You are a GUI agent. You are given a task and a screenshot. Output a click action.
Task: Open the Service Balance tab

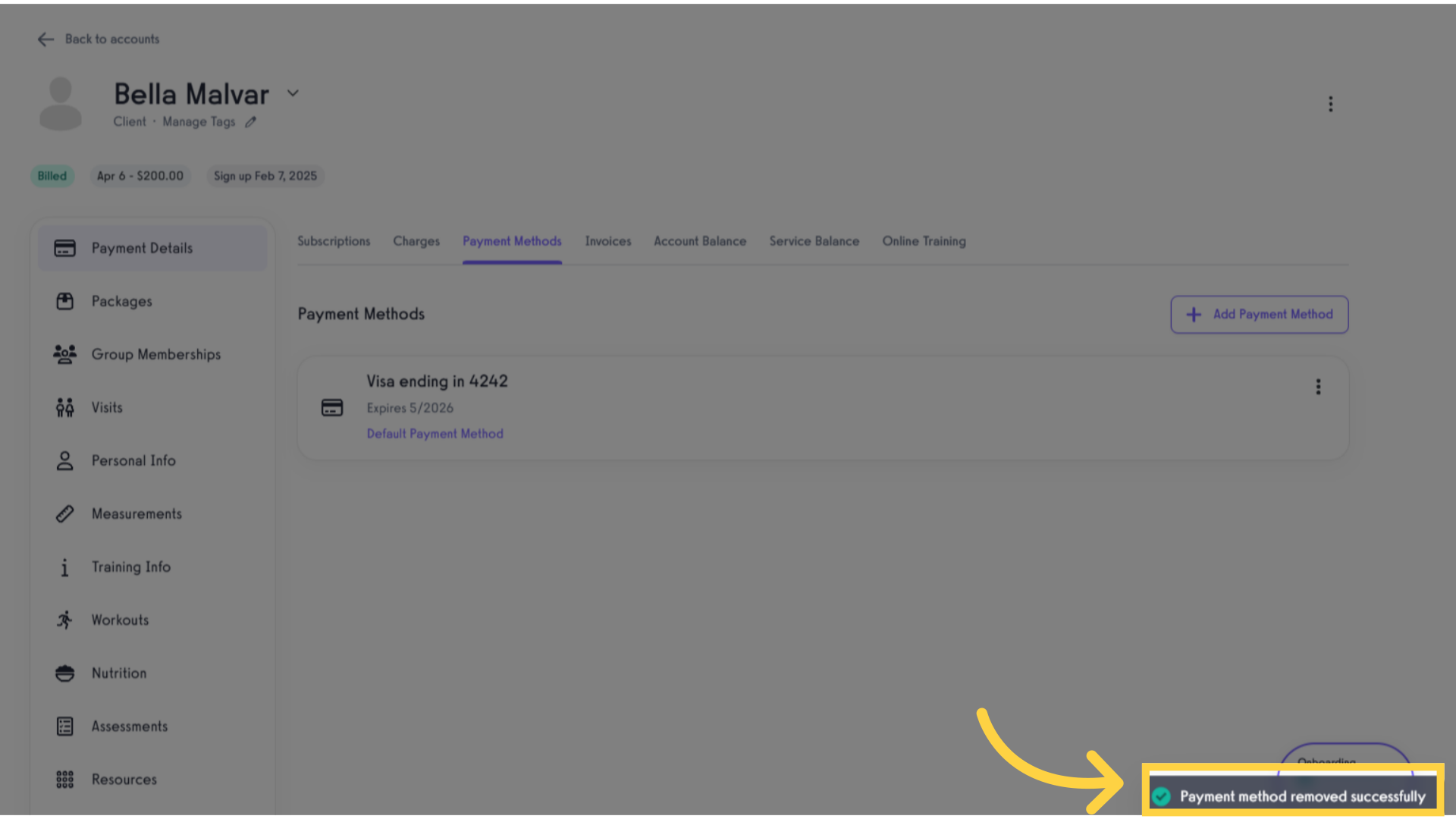pos(814,241)
